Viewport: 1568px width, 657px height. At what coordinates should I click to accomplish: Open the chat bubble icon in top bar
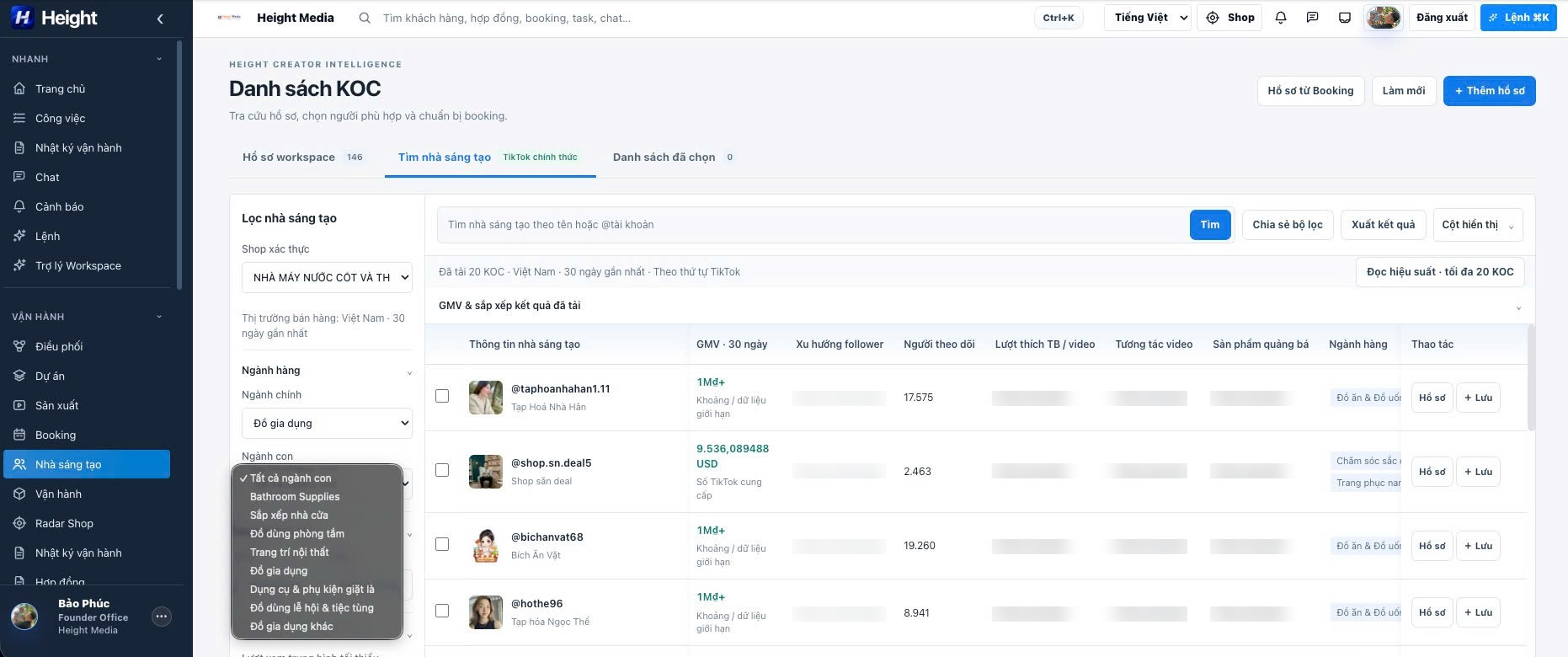(x=1312, y=18)
